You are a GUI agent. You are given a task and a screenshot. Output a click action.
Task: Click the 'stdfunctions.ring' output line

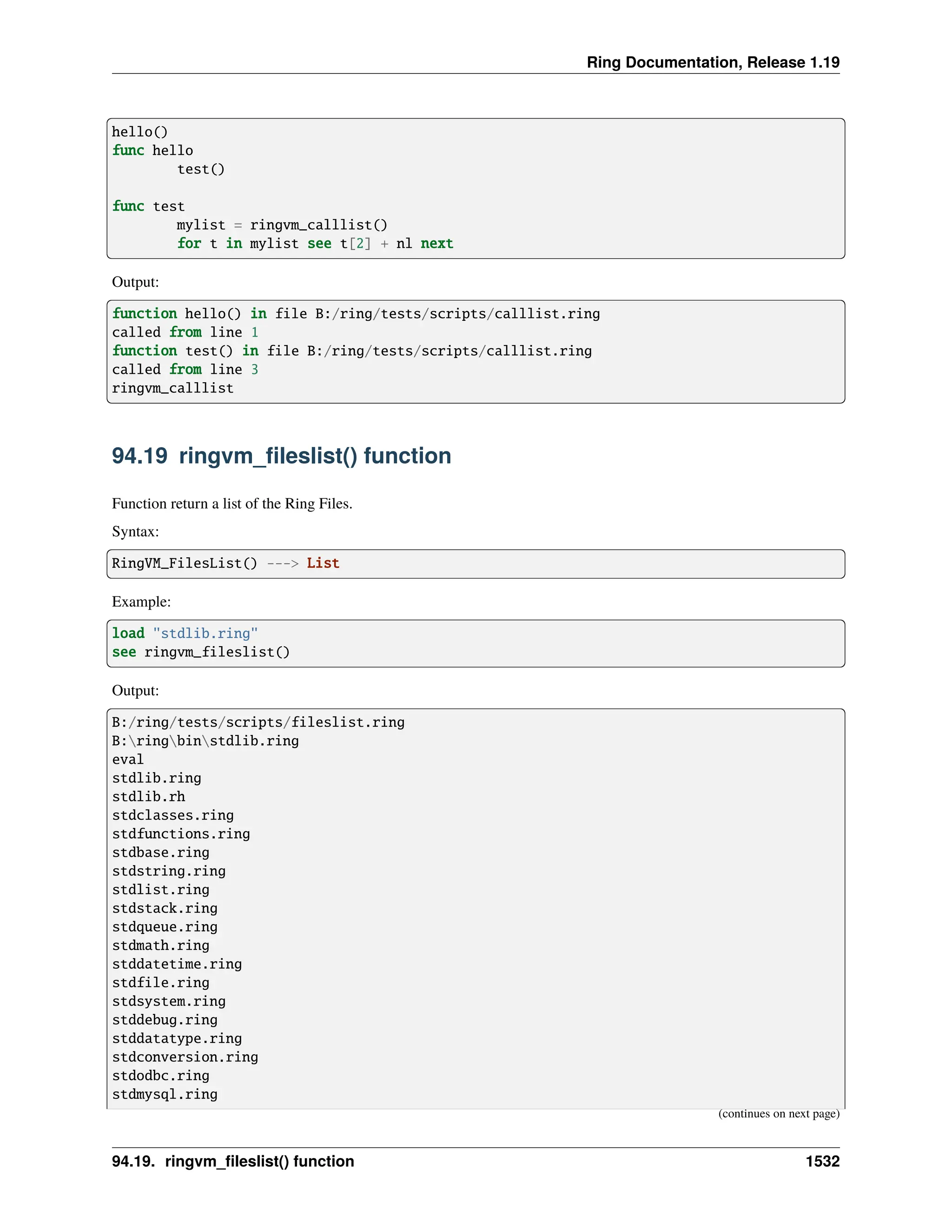[x=181, y=834]
